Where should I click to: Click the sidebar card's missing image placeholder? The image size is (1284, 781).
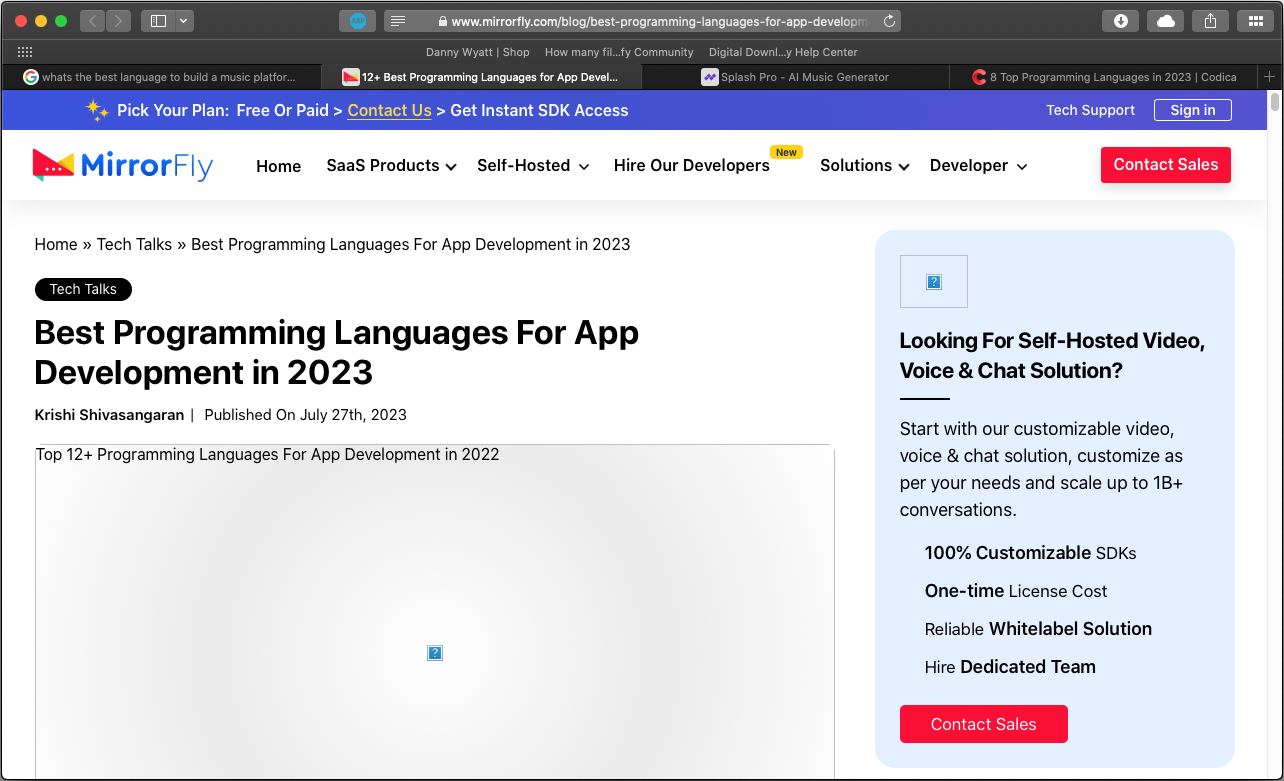[x=934, y=282]
